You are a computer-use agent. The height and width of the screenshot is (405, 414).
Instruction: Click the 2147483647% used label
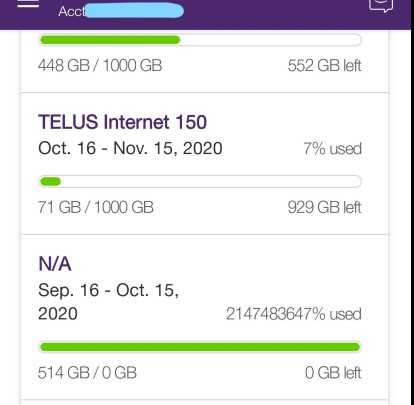pos(294,314)
